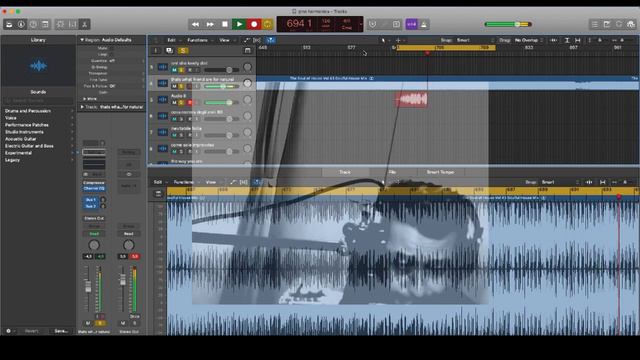Open the Snap Smart dropdown in Tracks area
This screenshot has width=640, height=360.
475,40
